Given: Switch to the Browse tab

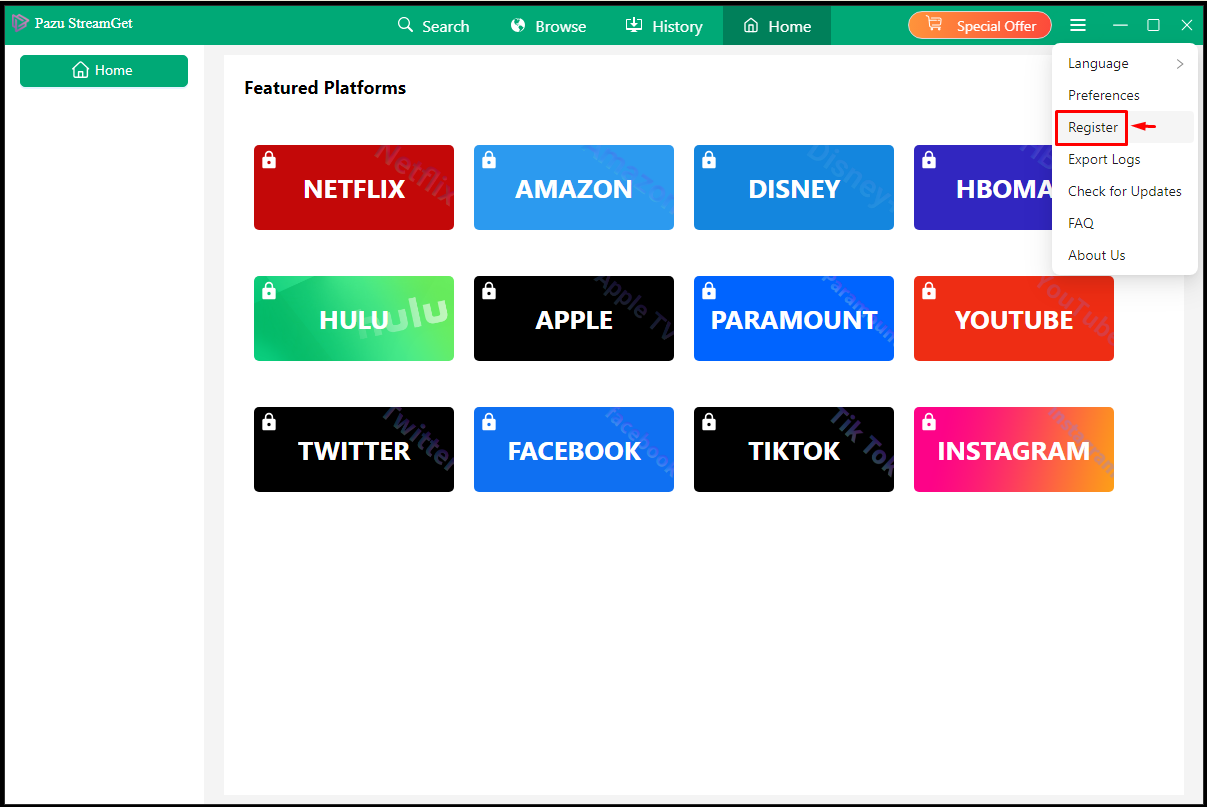Looking at the screenshot, I should [548, 26].
